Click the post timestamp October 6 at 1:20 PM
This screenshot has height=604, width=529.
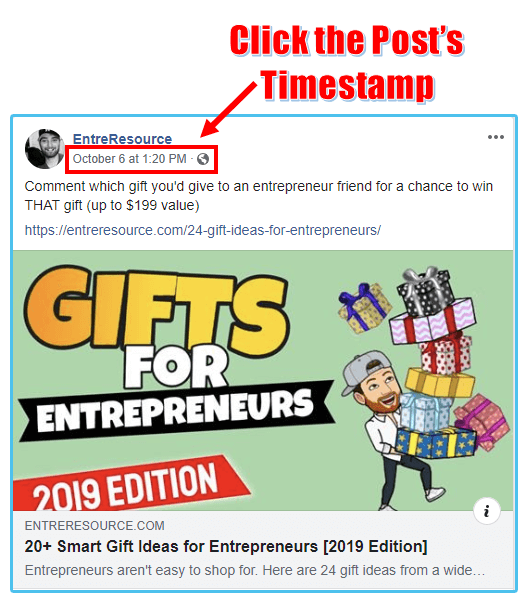tap(129, 159)
